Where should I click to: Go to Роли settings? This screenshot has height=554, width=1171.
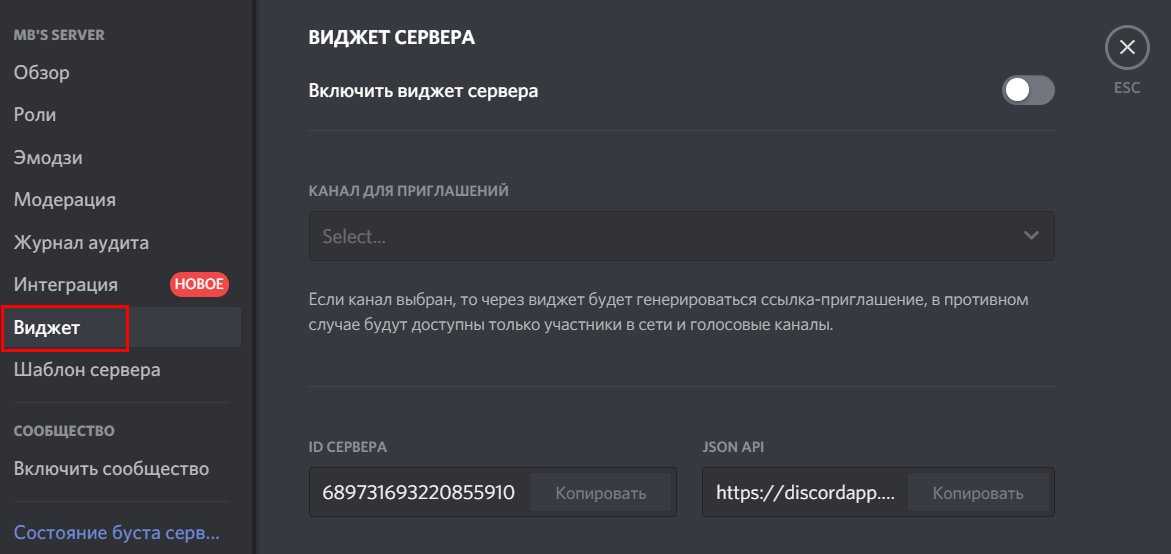[35, 115]
